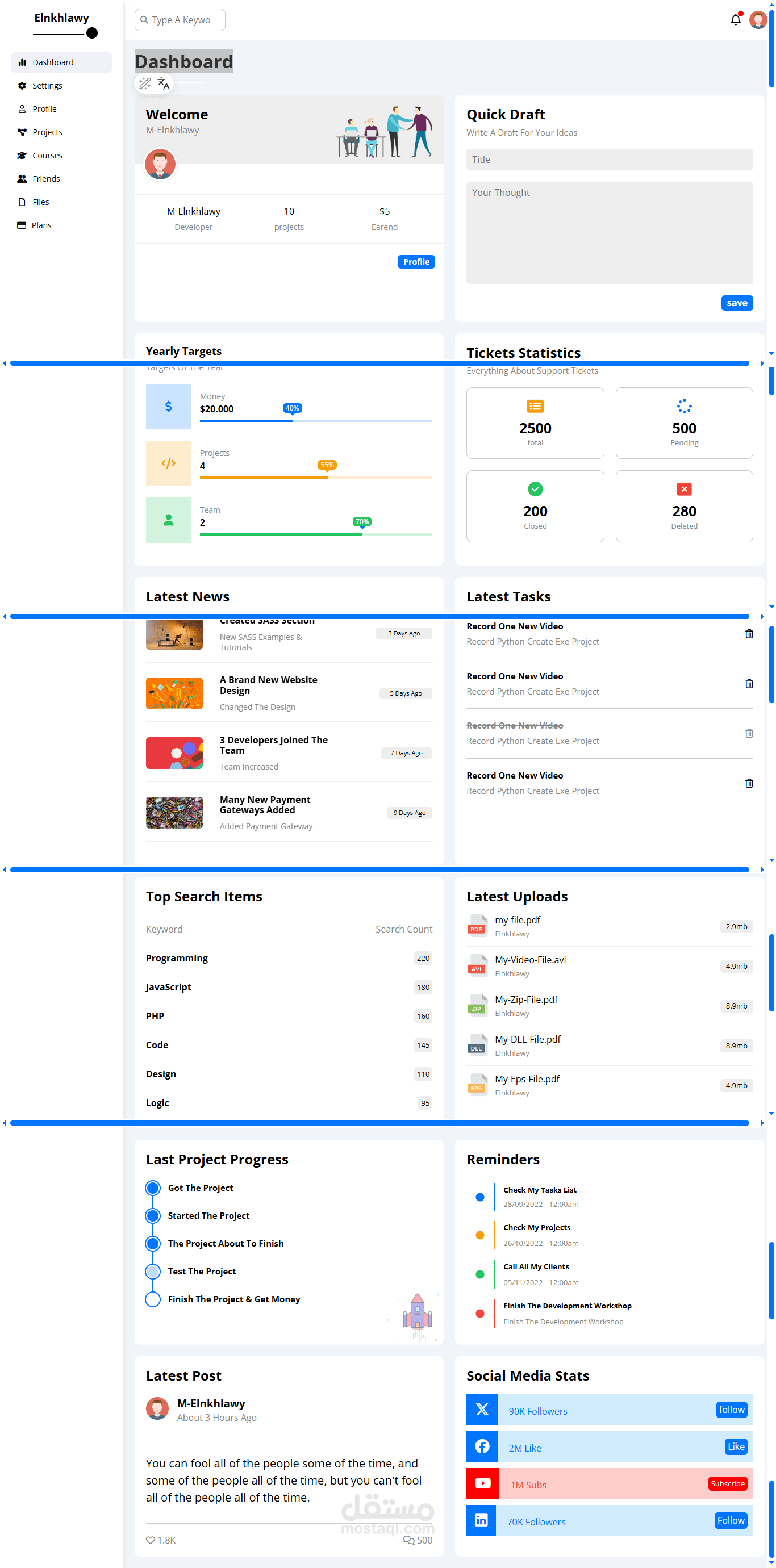Open Projects in the sidebar

pyautogui.click(x=61, y=132)
